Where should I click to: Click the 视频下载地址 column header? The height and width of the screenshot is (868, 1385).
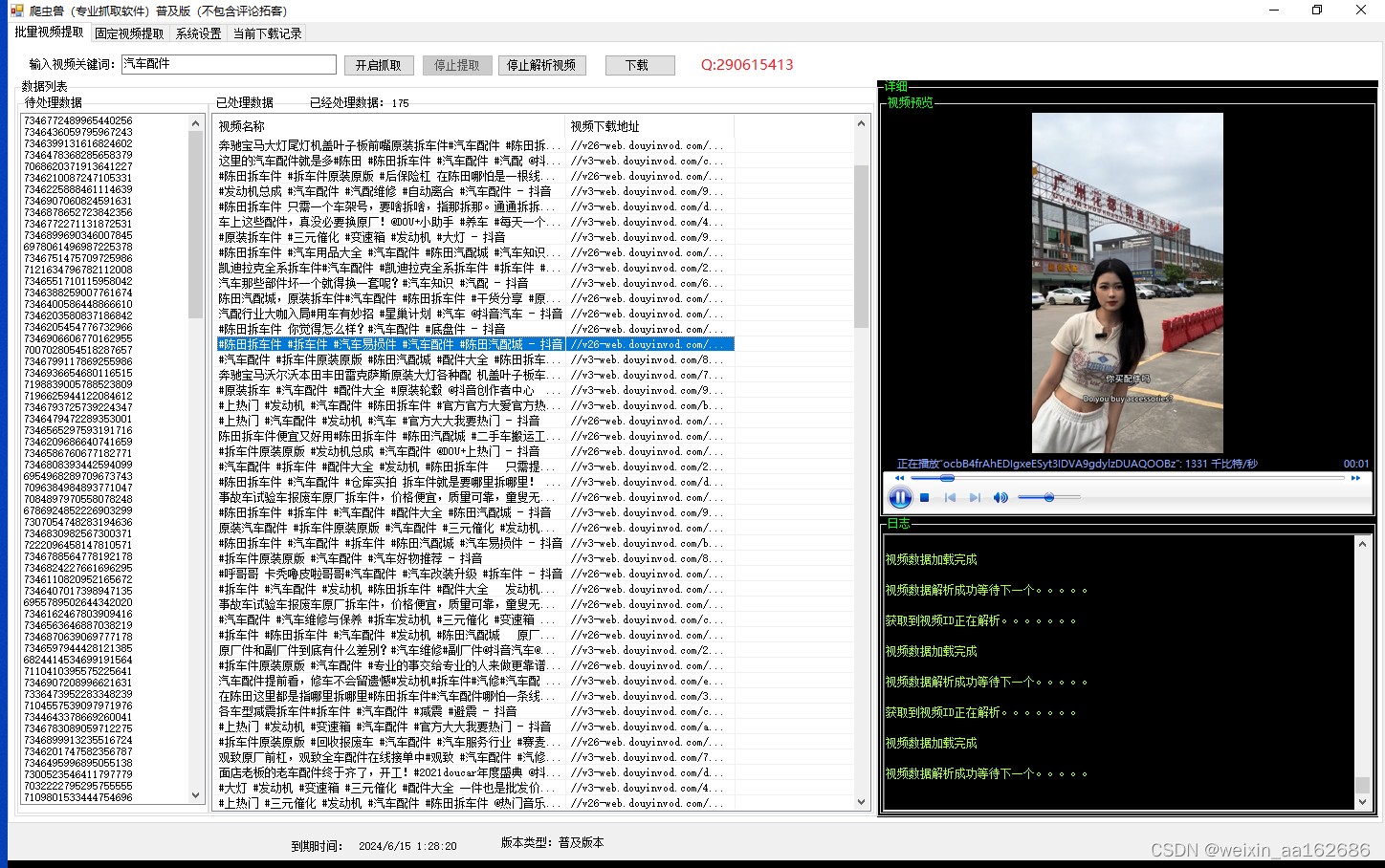click(605, 126)
